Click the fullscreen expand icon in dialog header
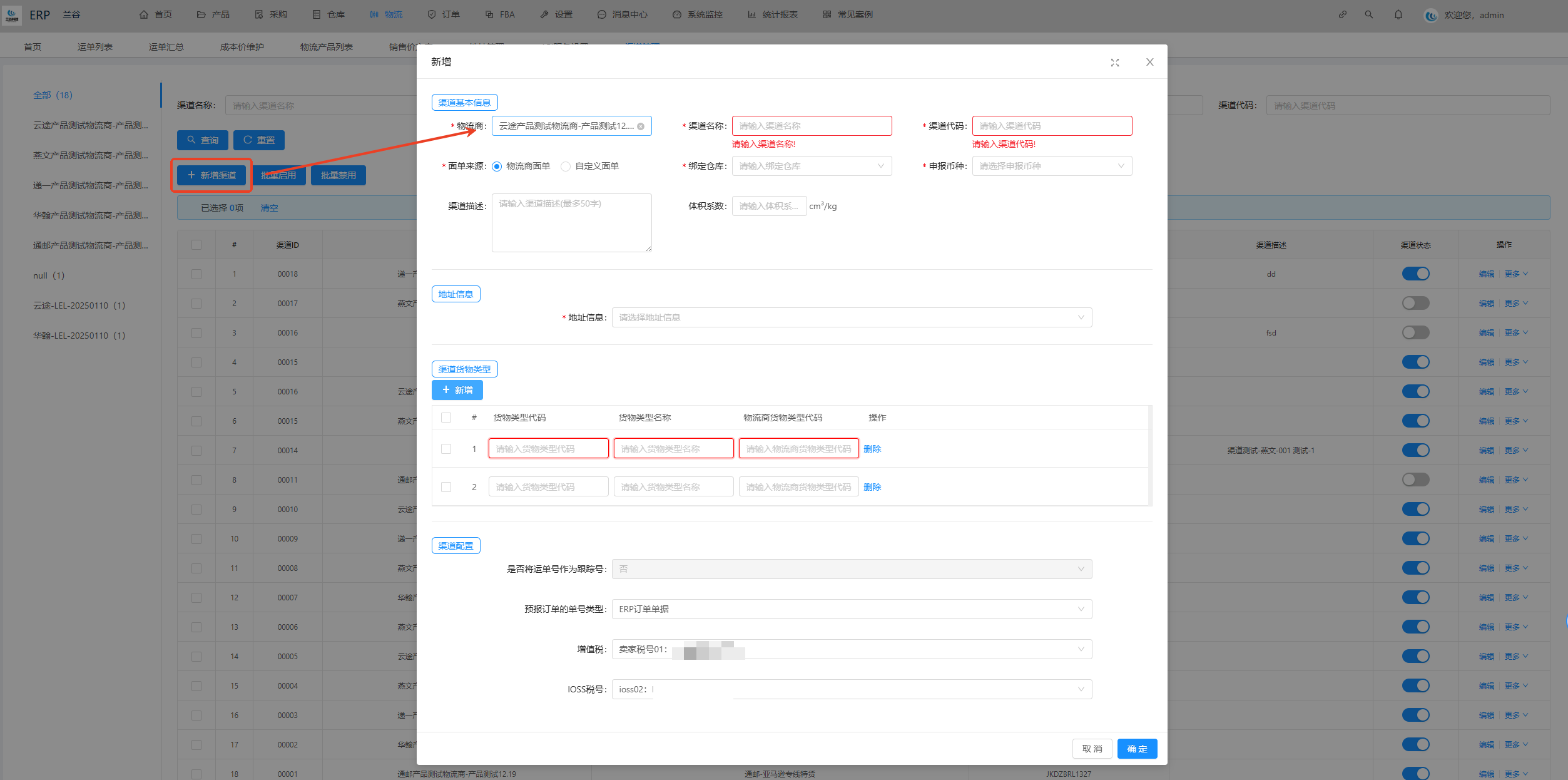 pos(1114,63)
